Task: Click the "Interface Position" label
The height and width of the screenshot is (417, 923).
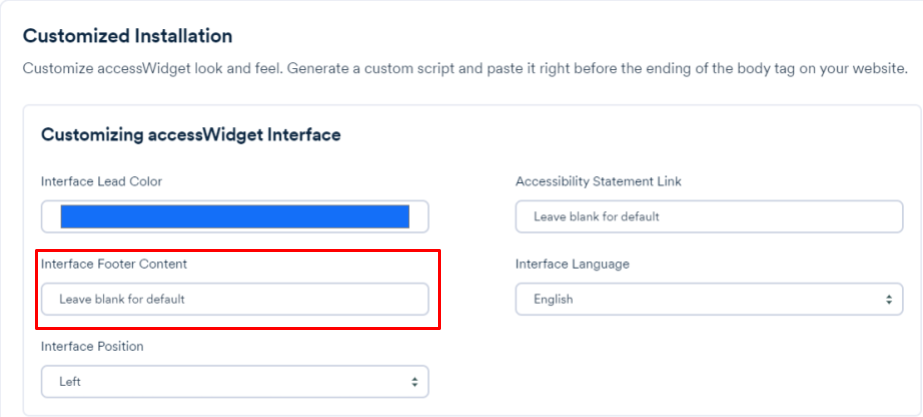Action: (92, 346)
